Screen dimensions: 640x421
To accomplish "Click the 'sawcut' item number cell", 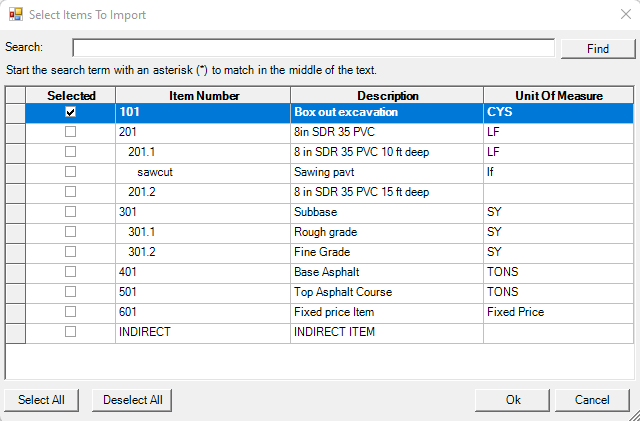I will coord(203,173).
